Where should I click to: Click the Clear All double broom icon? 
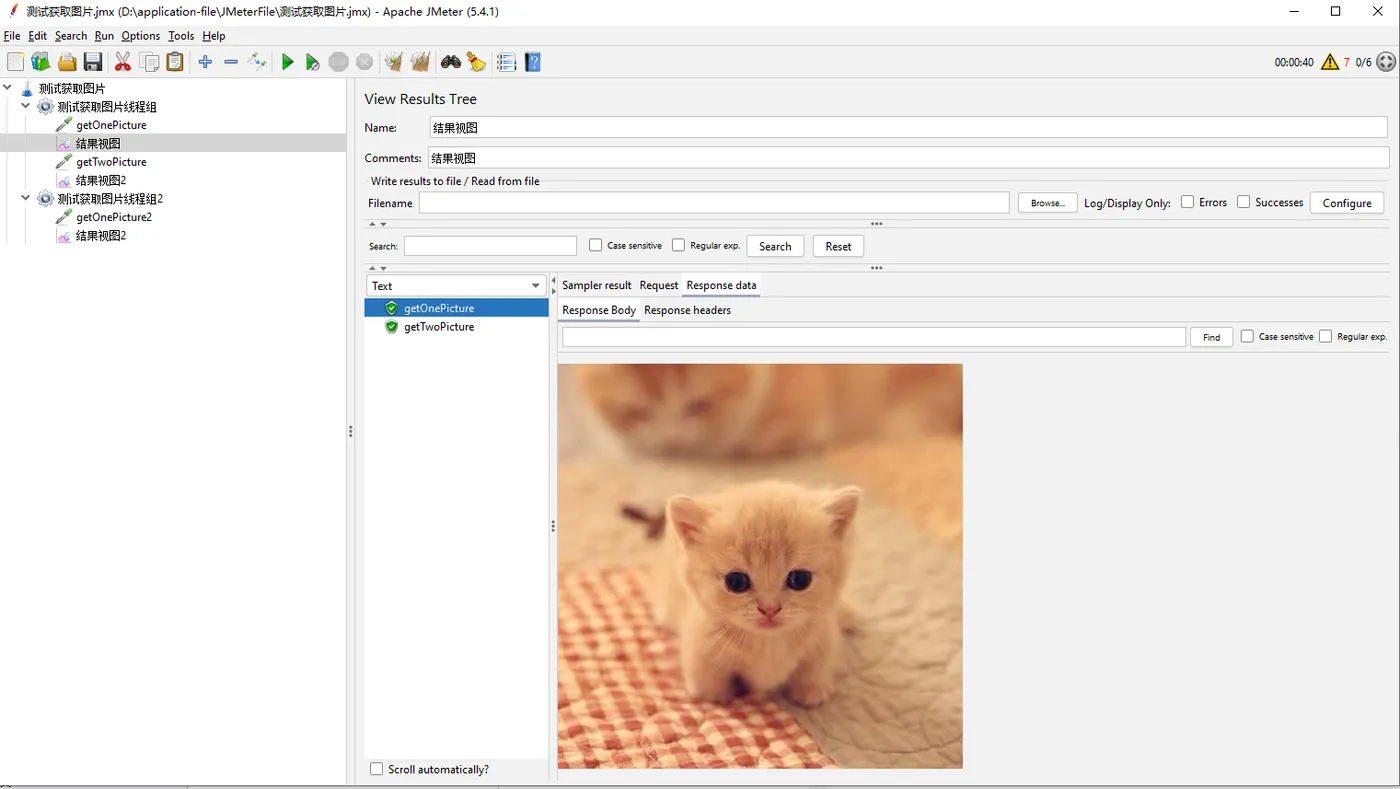click(x=420, y=62)
